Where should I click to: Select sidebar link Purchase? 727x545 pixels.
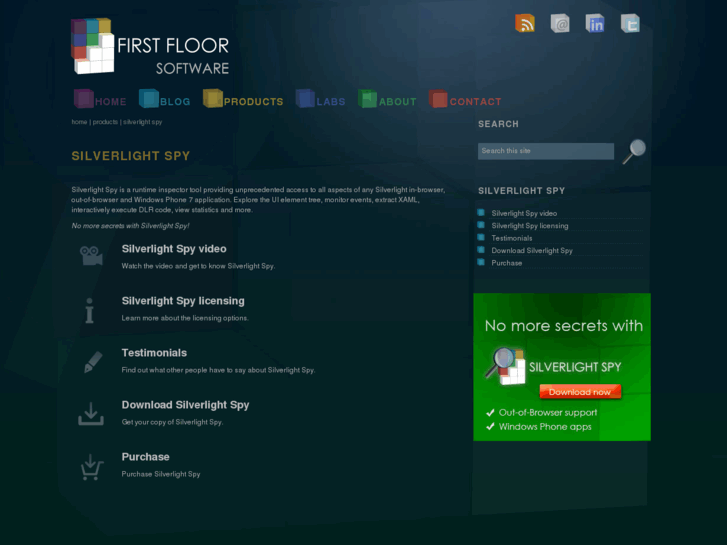pos(507,263)
